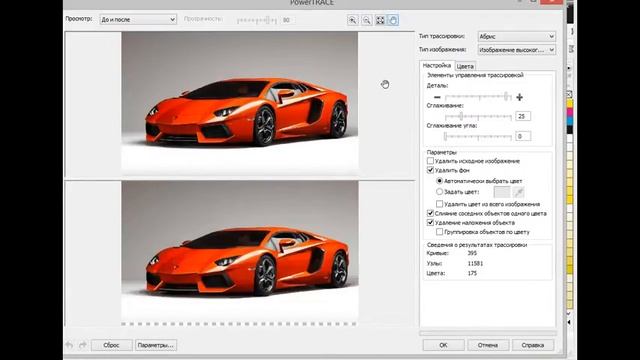The height and width of the screenshot is (360, 640).
Task: Click the Сглаживание slider track
Action: click(x=478, y=116)
